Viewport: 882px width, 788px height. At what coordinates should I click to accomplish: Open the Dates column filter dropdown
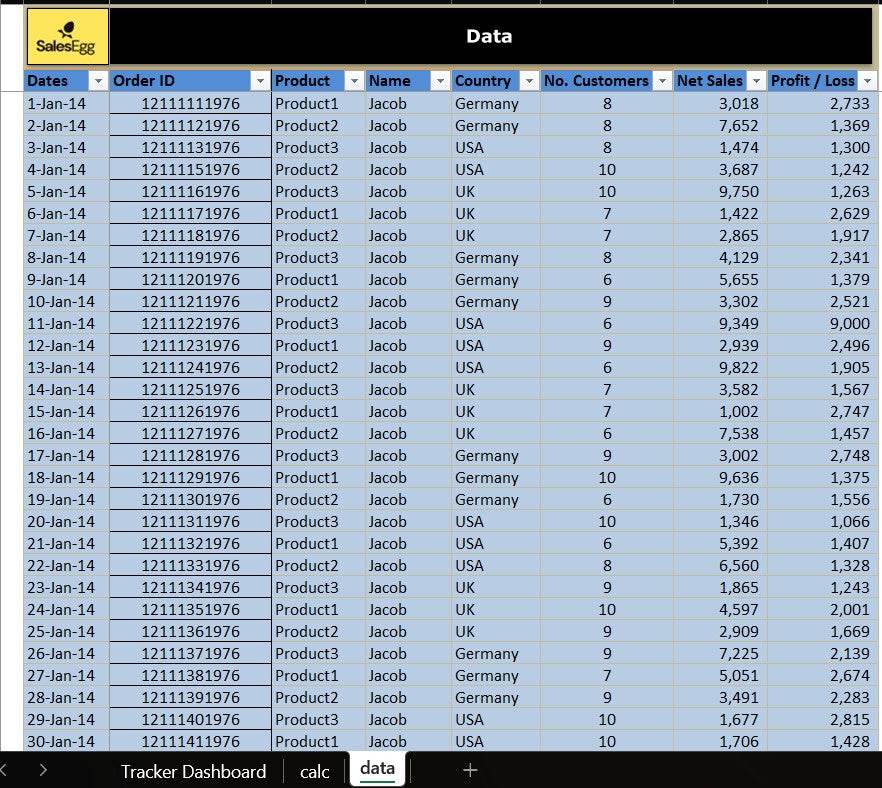[x=98, y=81]
